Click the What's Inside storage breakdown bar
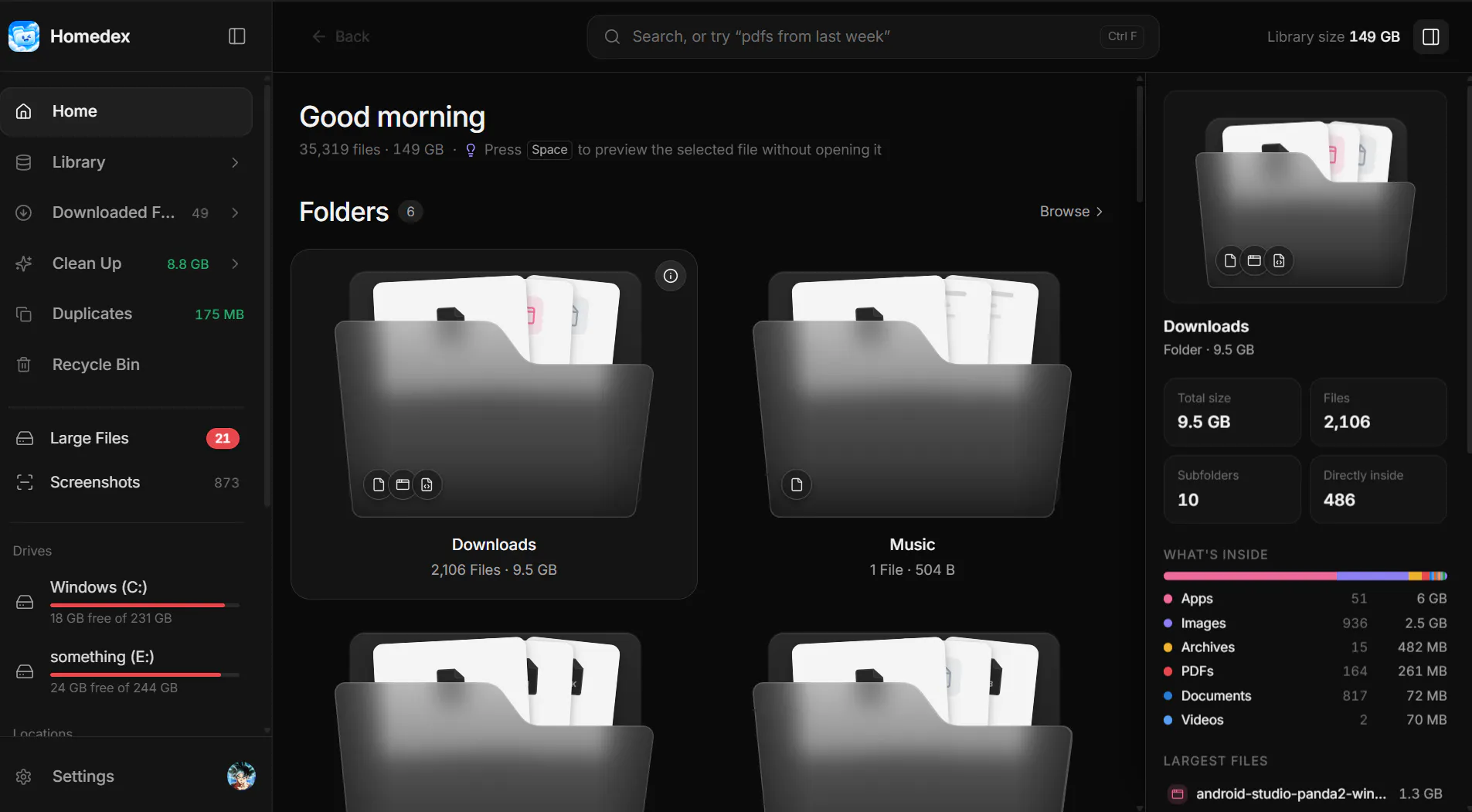The image size is (1472, 812). (1305, 576)
